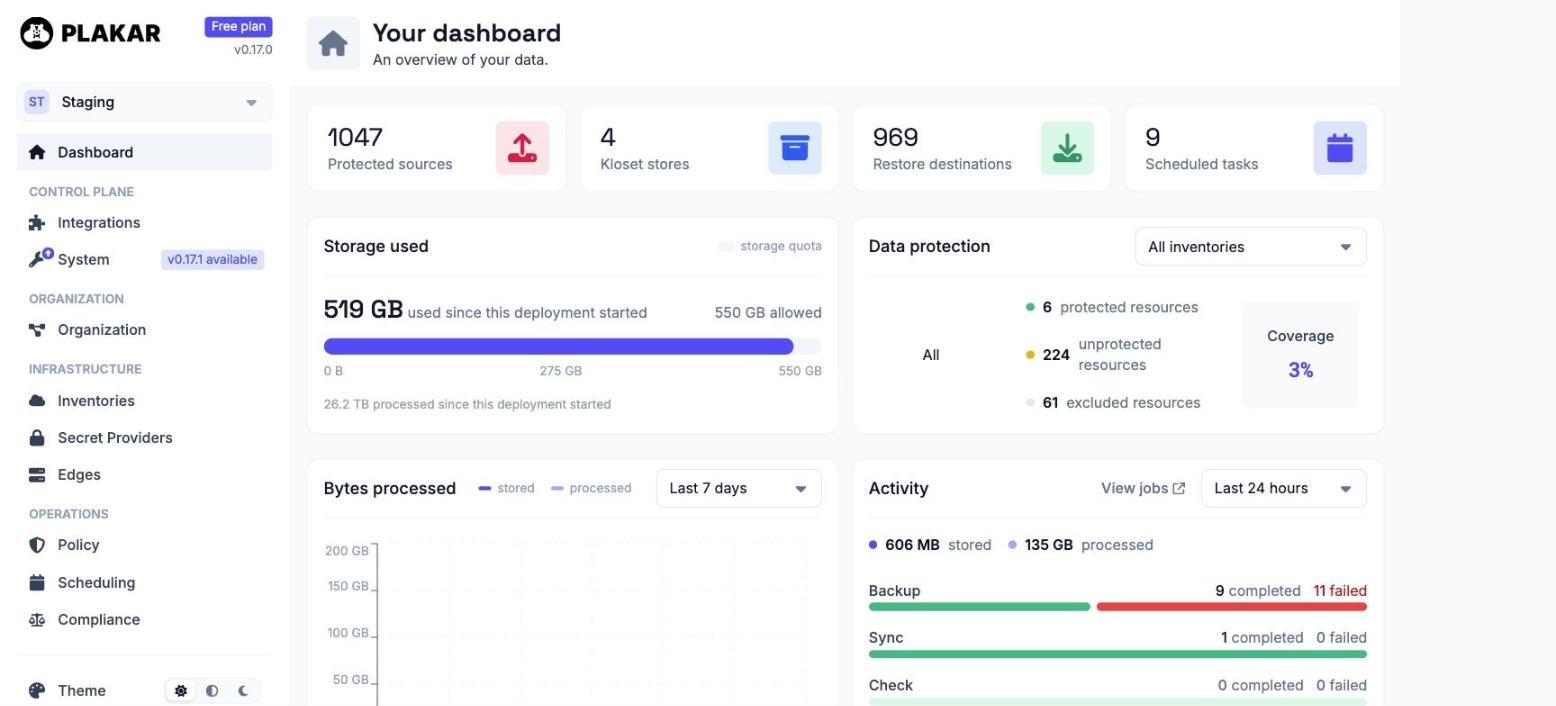Click the 519 GB used value

[x=363, y=310]
